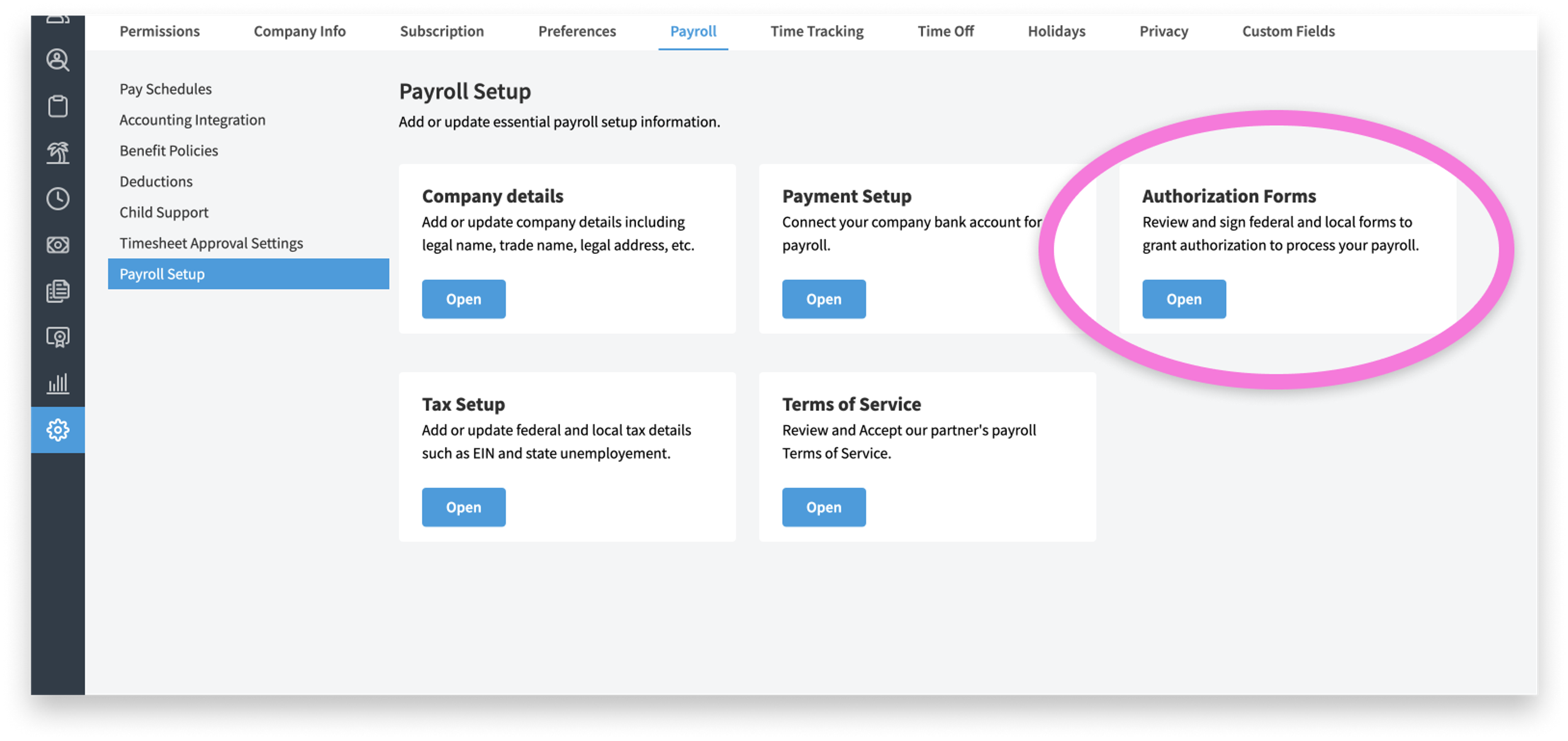Open the palm tree time off icon
Image resolution: width=1568 pixels, height=741 pixels.
pos(58,152)
